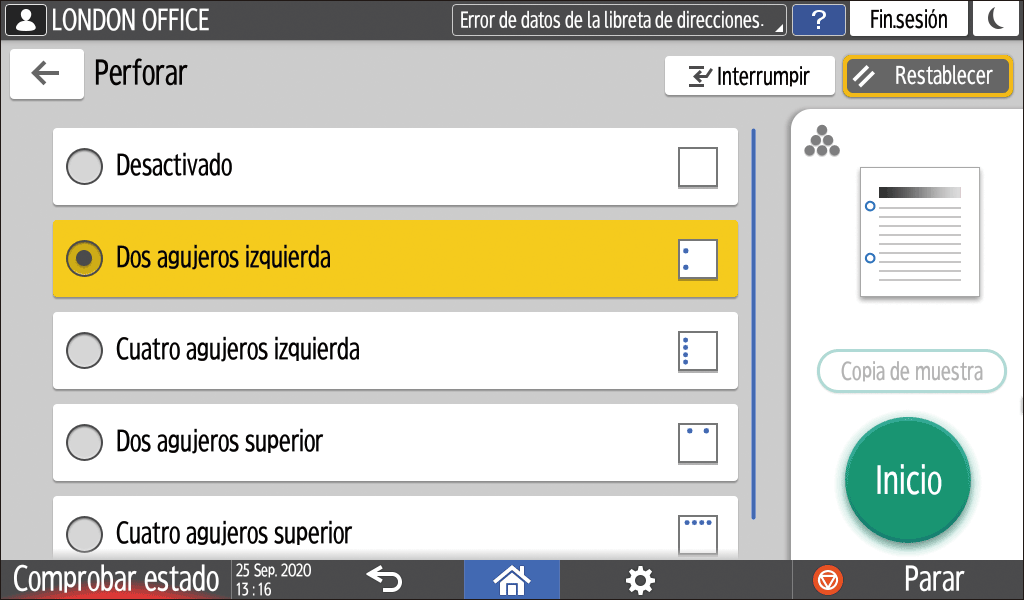Go to the home screen icon

512,579
